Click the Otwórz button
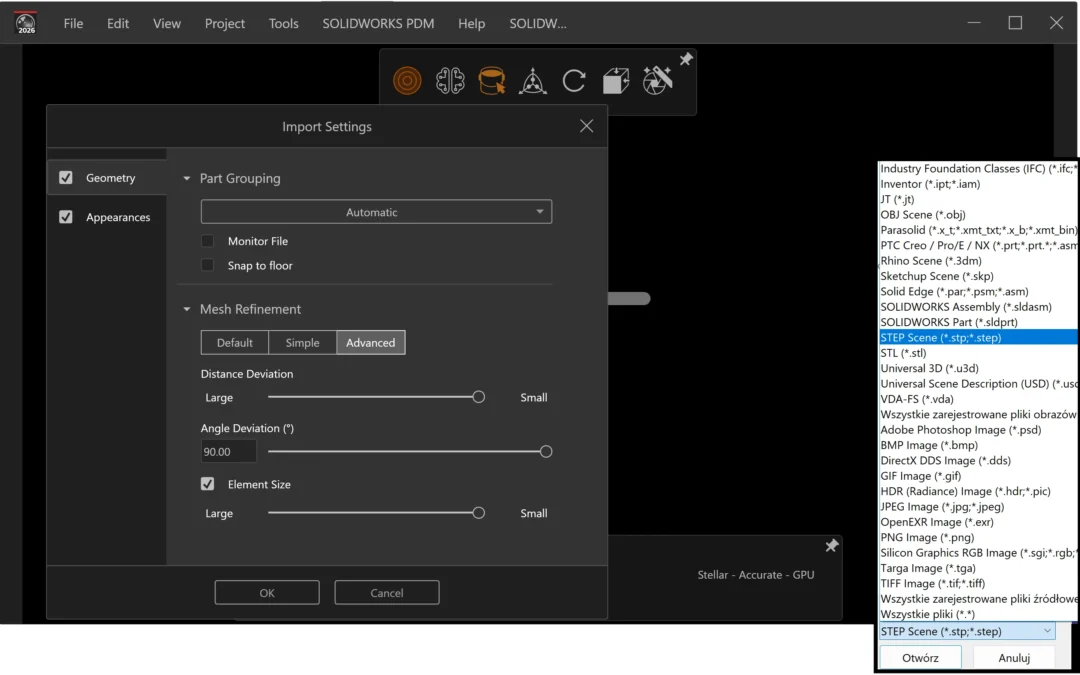The image size is (1080, 675). (920, 658)
